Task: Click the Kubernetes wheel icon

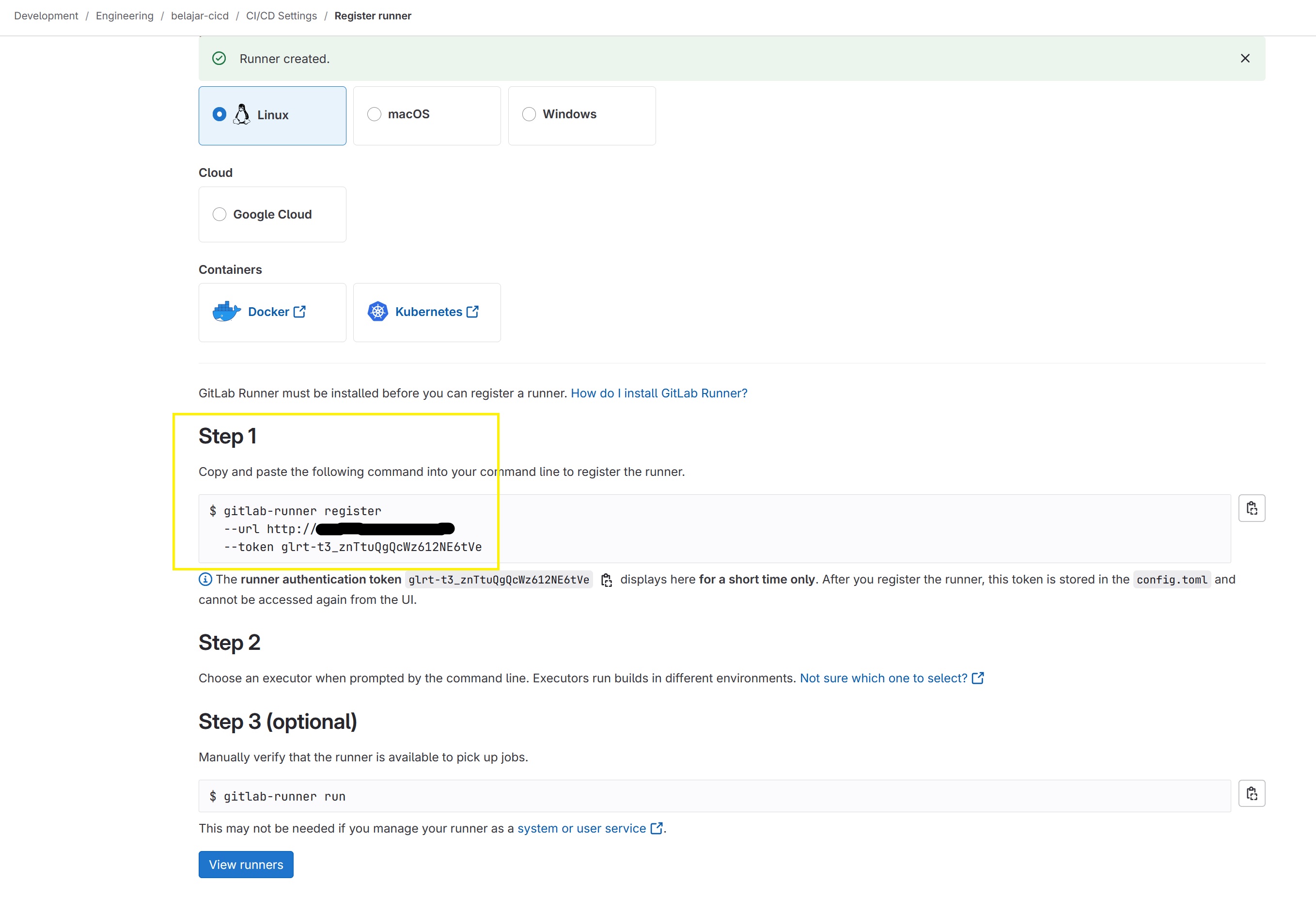Action: coord(378,312)
